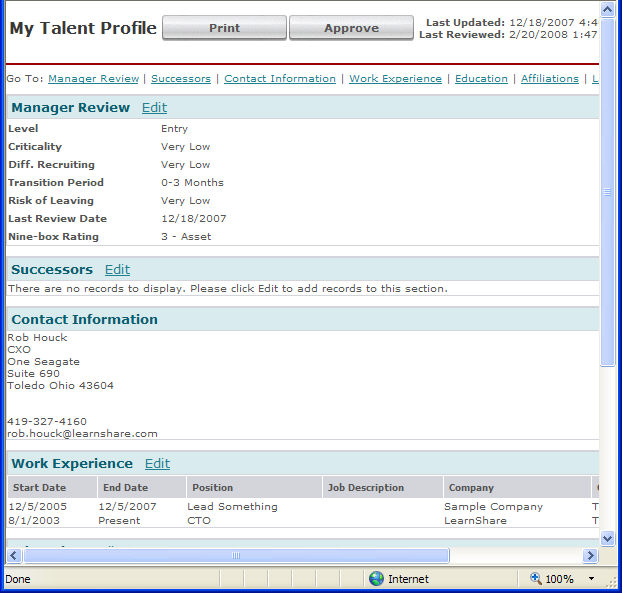Select the '0-3 Months' transition period value
Screen dimensions: 622x593
192,182
